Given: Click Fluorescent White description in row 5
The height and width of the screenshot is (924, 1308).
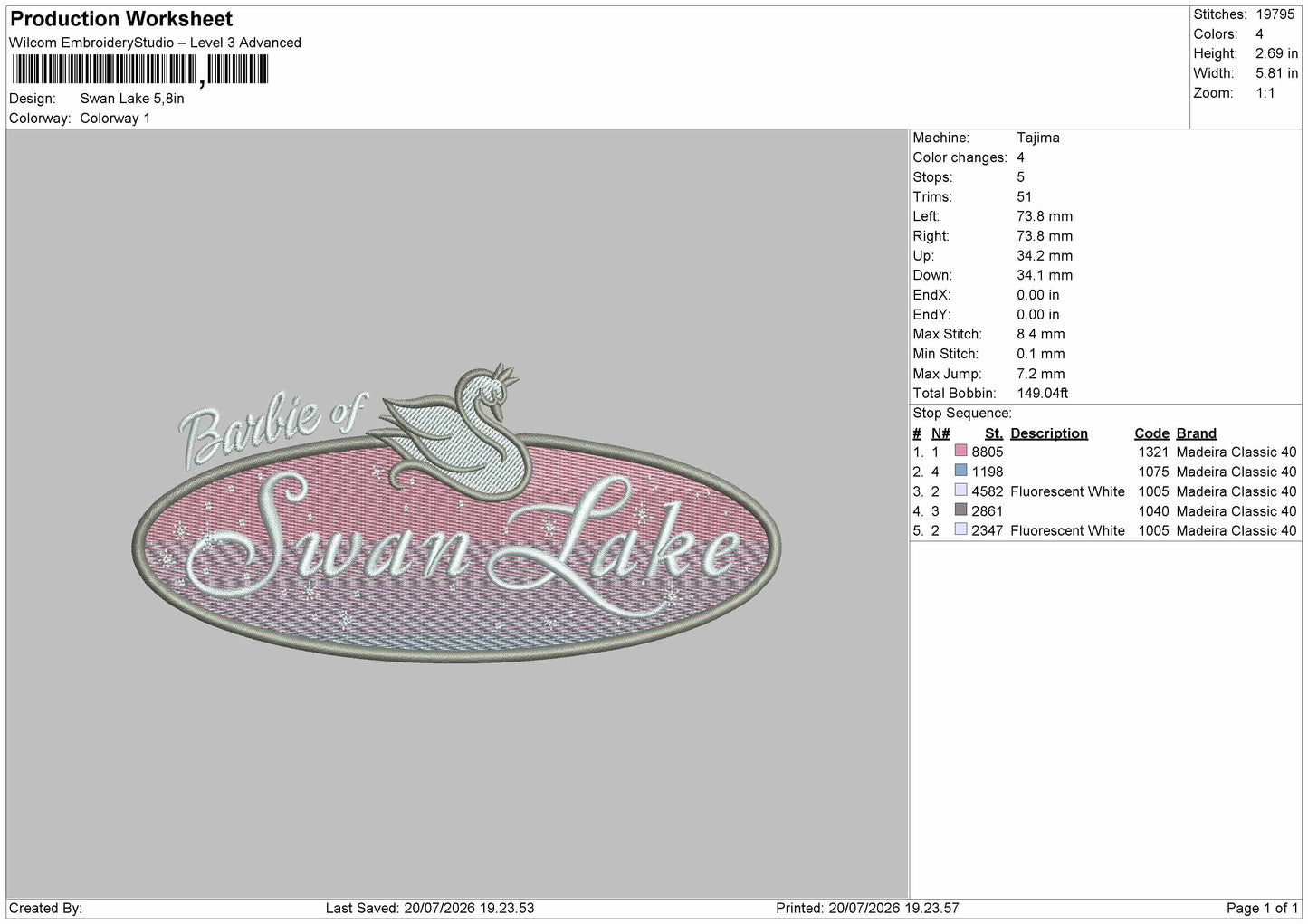Looking at the screenshot, I should (1067, 530).
